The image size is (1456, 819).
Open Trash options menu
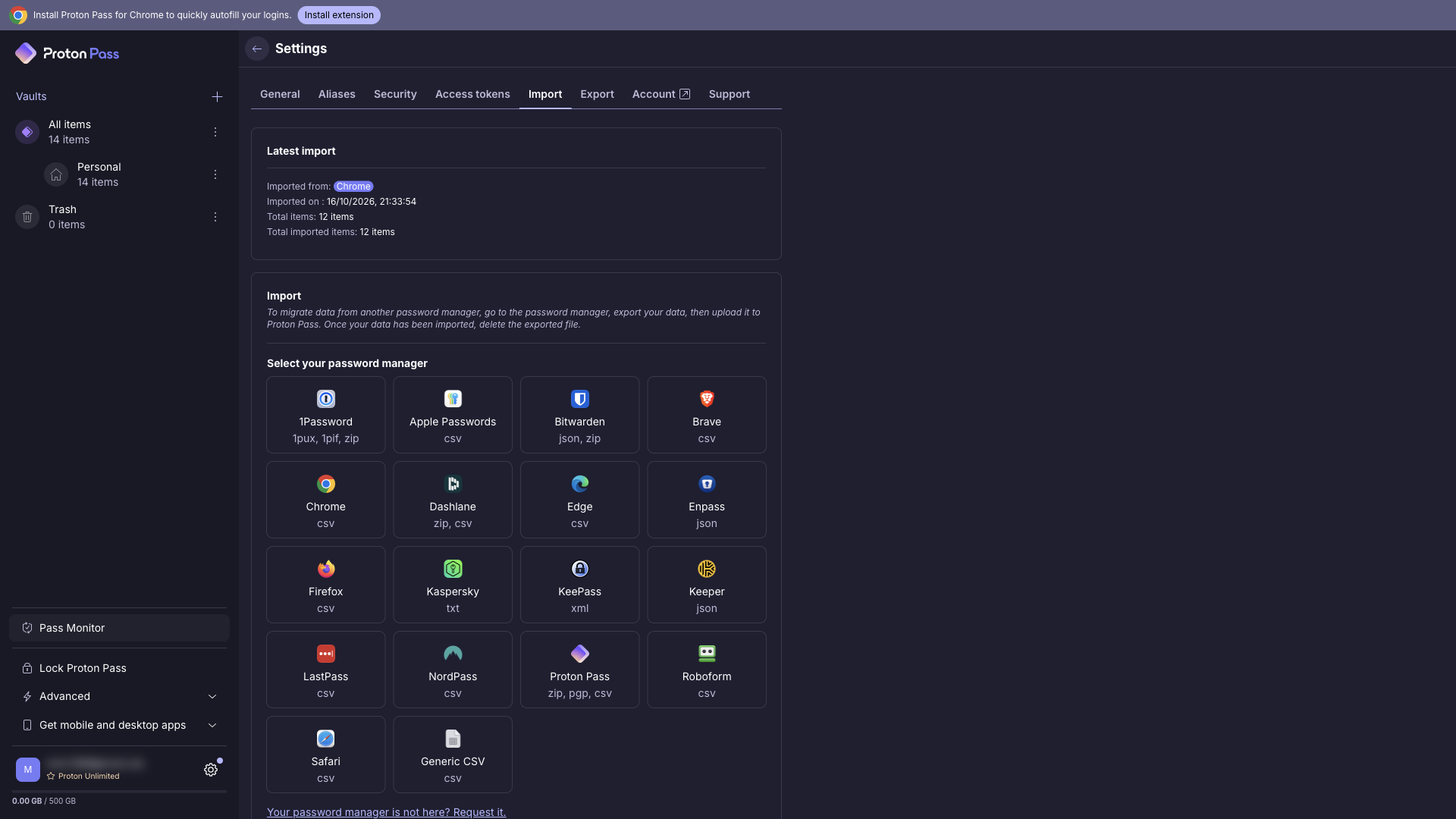[x=215, y=217]
